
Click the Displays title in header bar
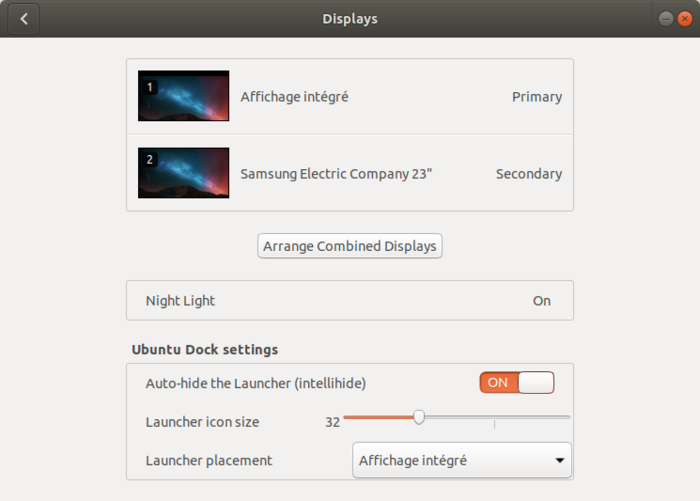[350, 19]
